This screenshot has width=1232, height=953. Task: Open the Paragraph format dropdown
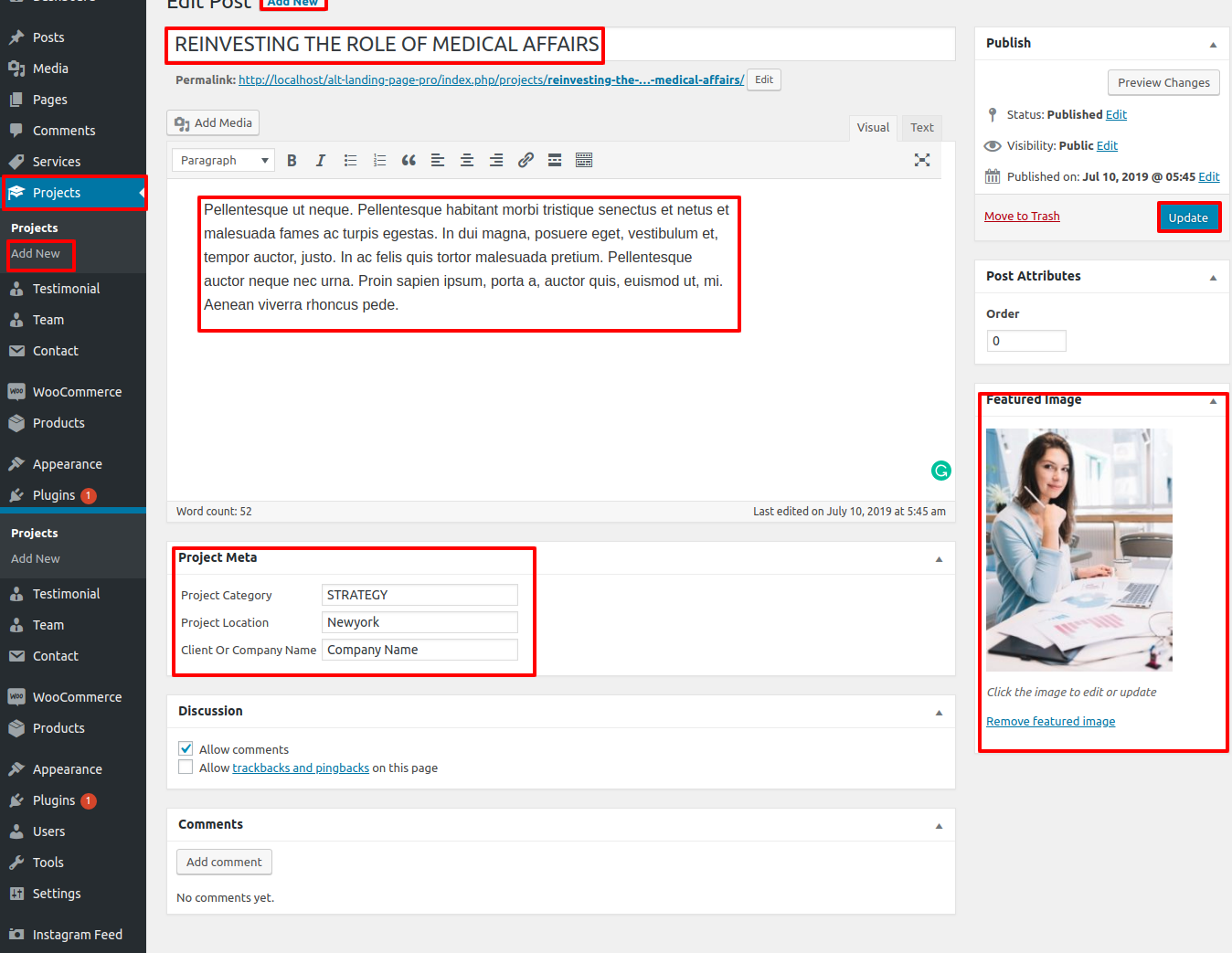(x=223, y=161)
